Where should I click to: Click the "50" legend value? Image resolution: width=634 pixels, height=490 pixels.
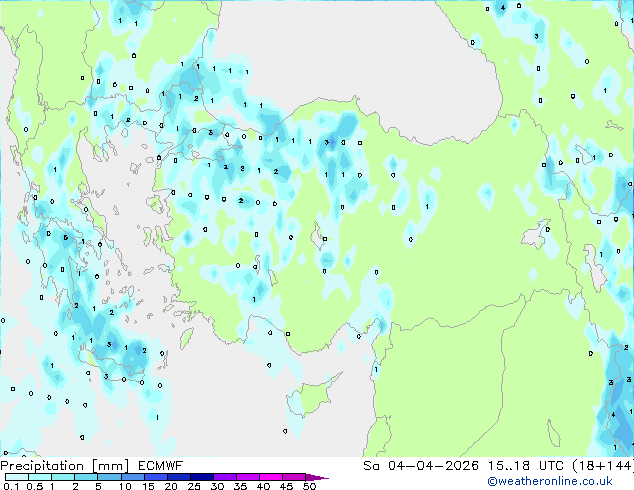pos(309,486)
